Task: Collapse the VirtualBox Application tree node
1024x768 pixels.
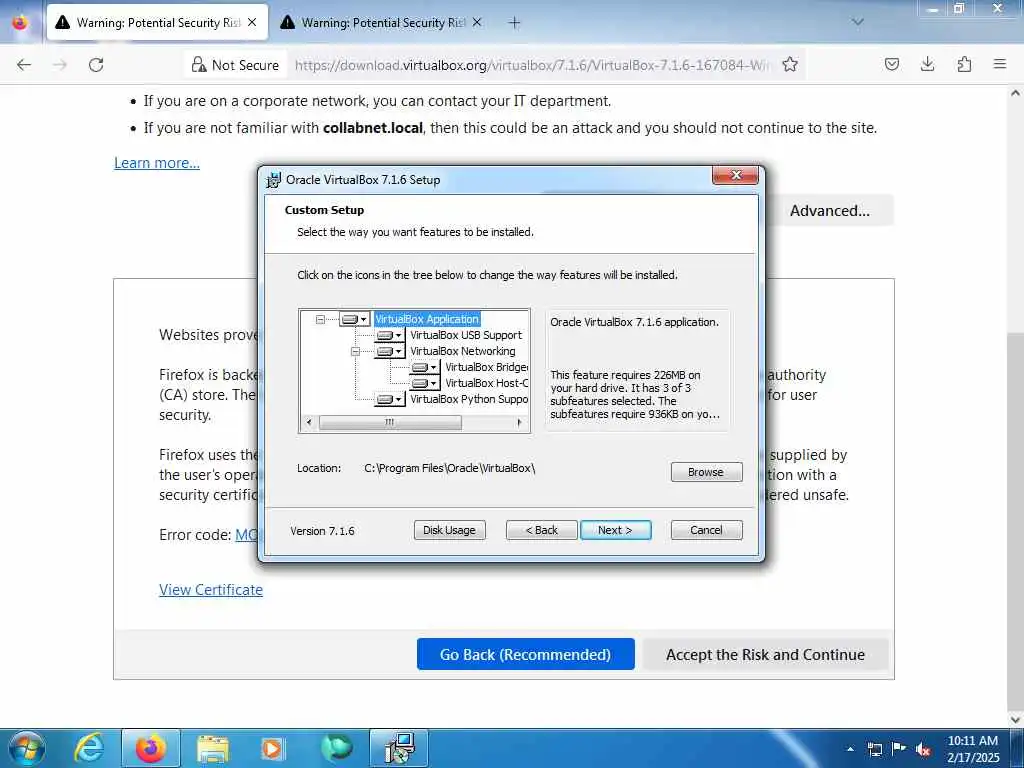Action: [x=320, y=319]
